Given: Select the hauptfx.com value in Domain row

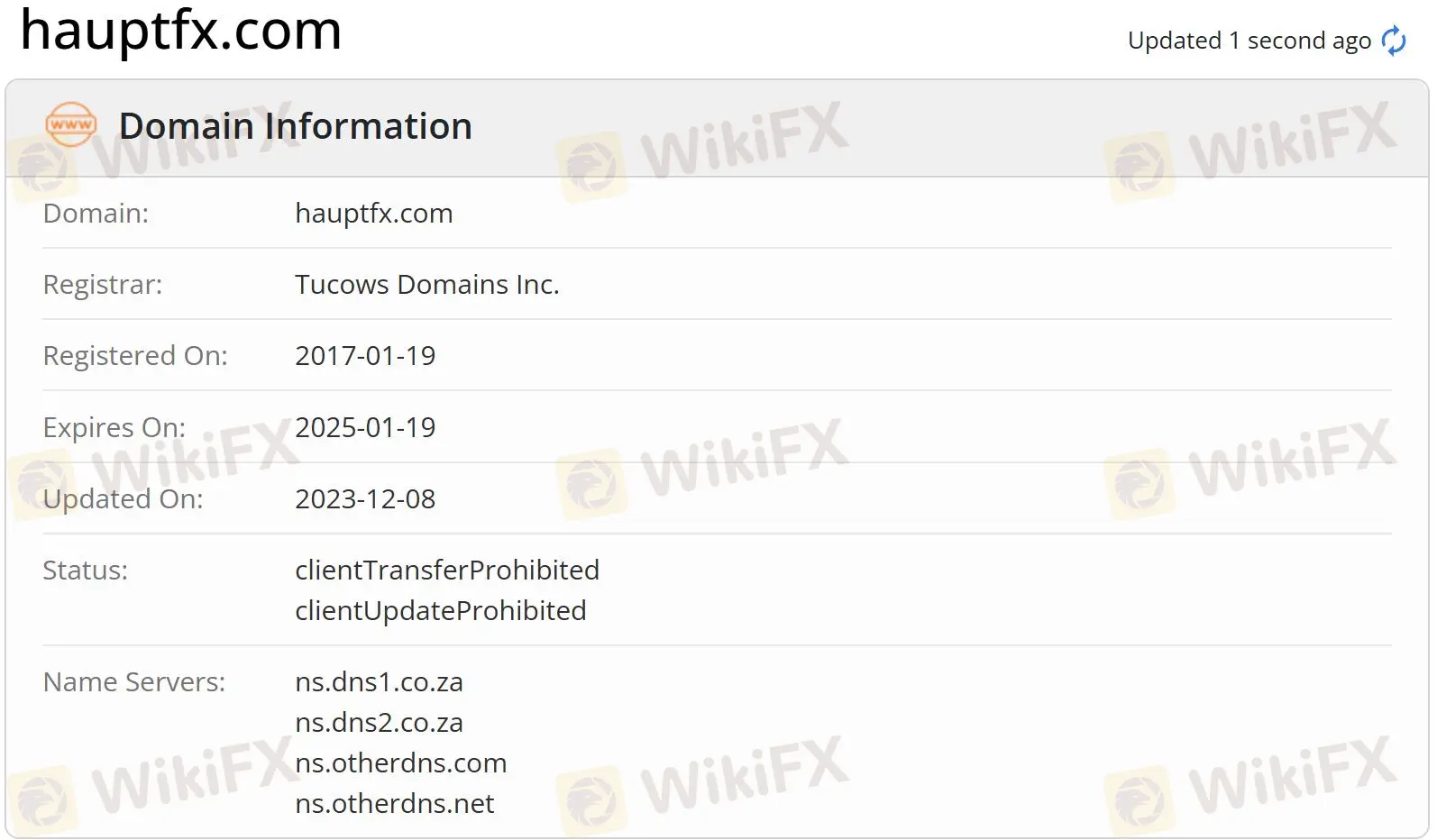Looking at the screenshot, I should [x=373, y=213].
